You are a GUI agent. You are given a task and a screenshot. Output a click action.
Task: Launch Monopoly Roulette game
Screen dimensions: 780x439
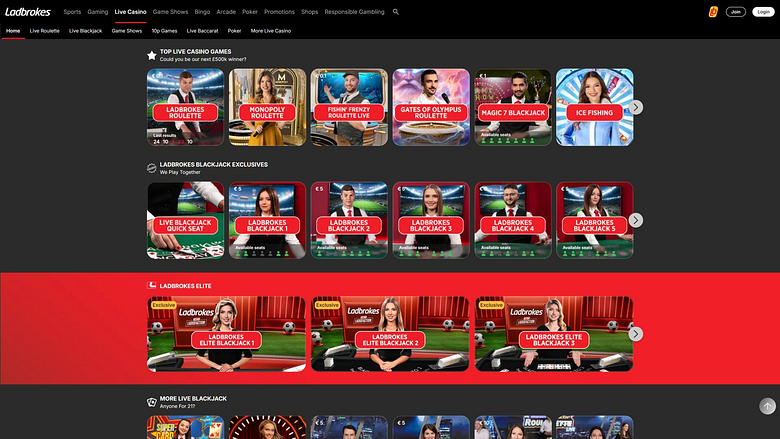coord(267,107)
